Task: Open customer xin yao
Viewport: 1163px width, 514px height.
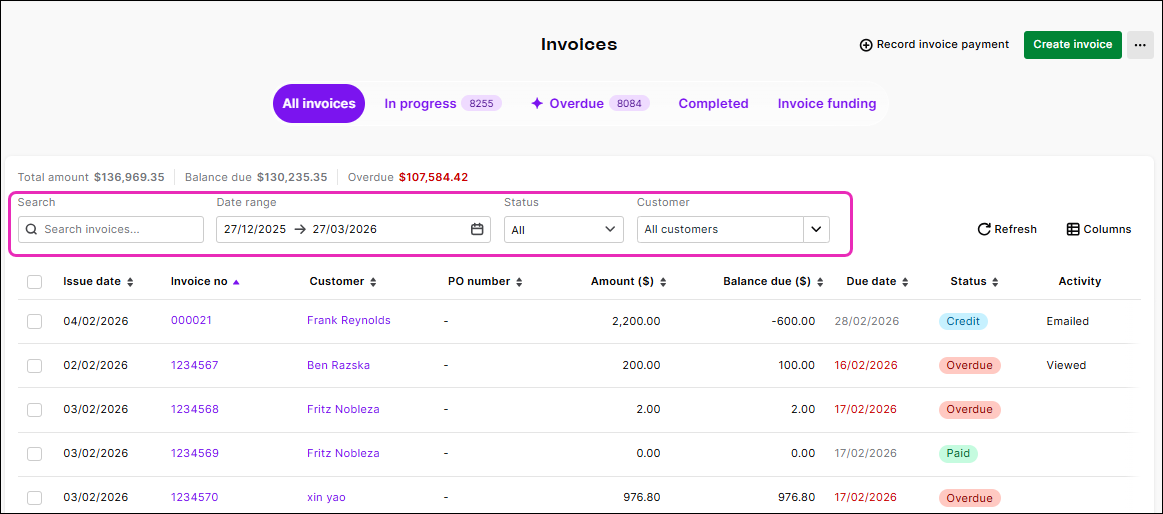Action: [x=326, y=497]
